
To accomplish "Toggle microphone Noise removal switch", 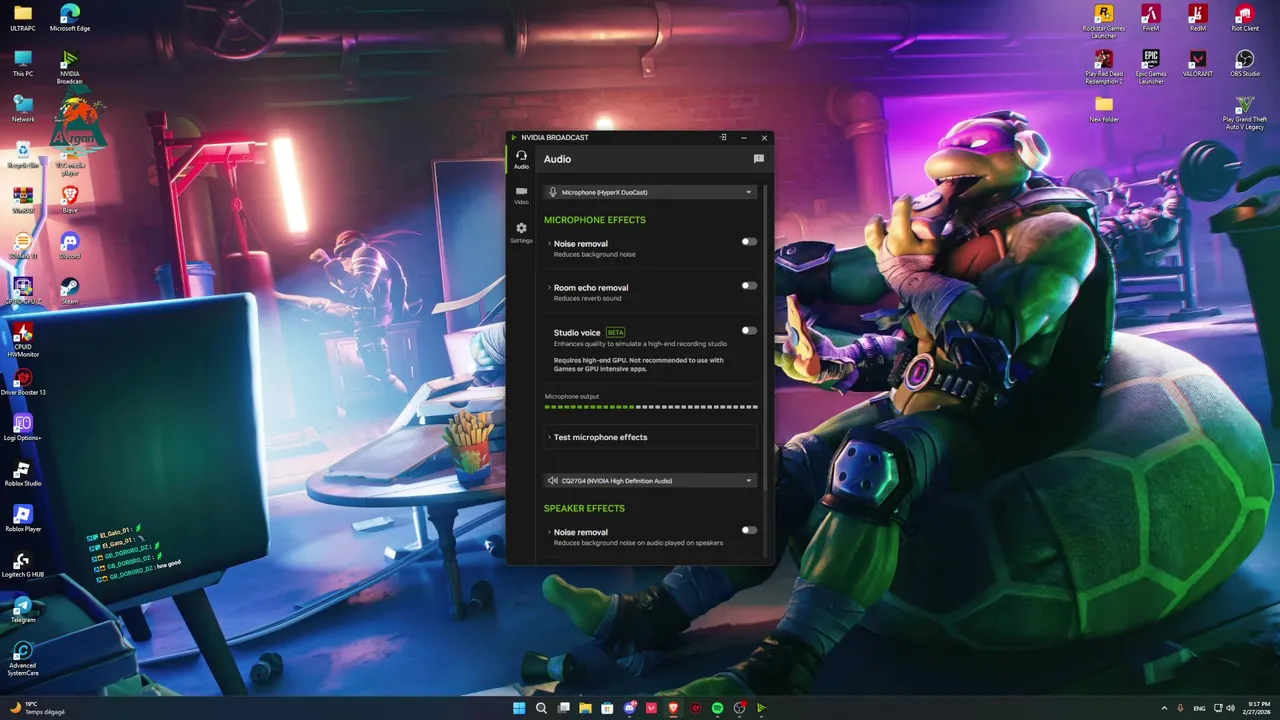I will 749,241.
